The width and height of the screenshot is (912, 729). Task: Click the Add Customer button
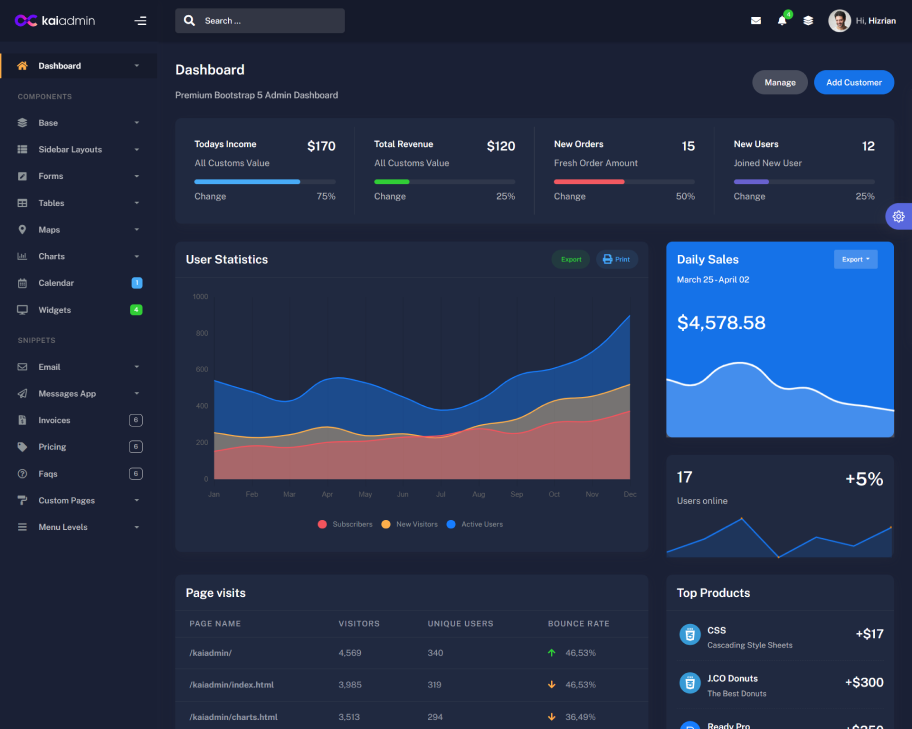(854, 82)
